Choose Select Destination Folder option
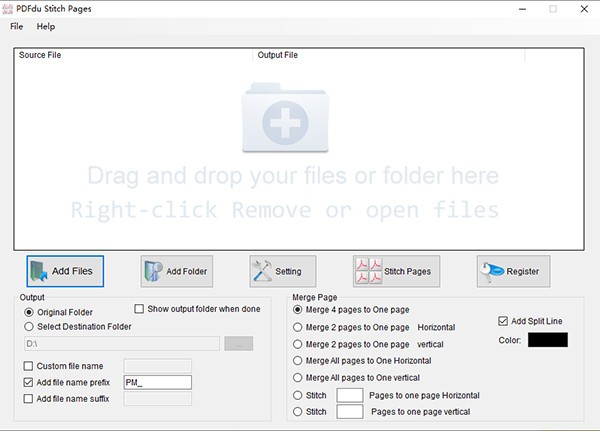This screenshot has height=431, width=600. point(29,327)
